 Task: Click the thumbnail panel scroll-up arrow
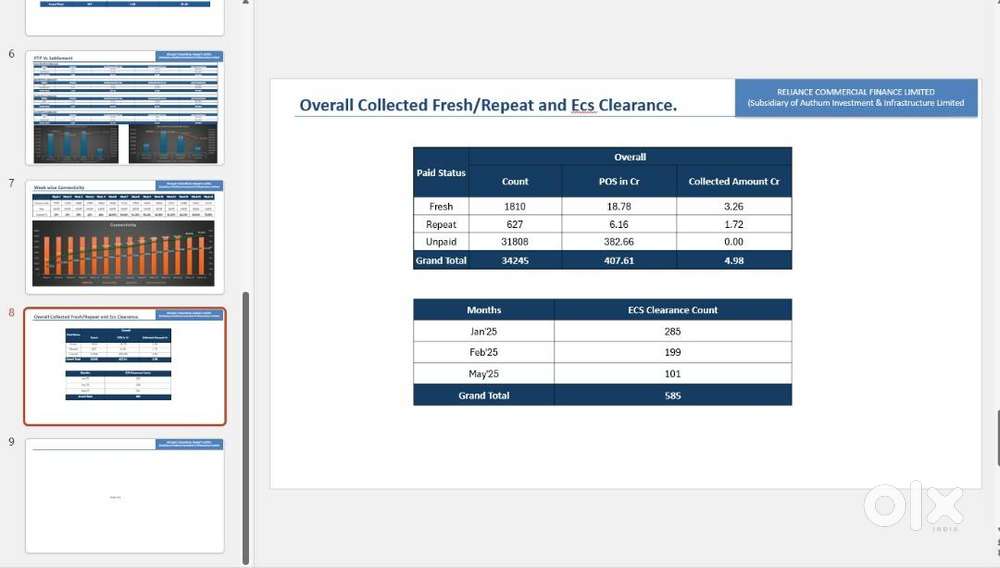click(247, 6)
